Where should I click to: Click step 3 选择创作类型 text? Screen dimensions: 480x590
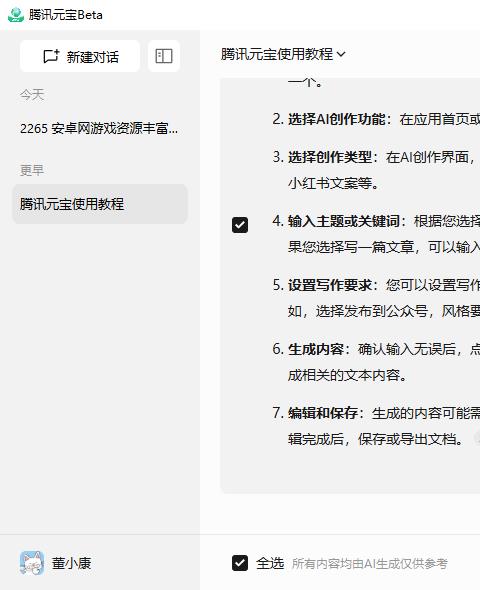[x=330, y=157]
